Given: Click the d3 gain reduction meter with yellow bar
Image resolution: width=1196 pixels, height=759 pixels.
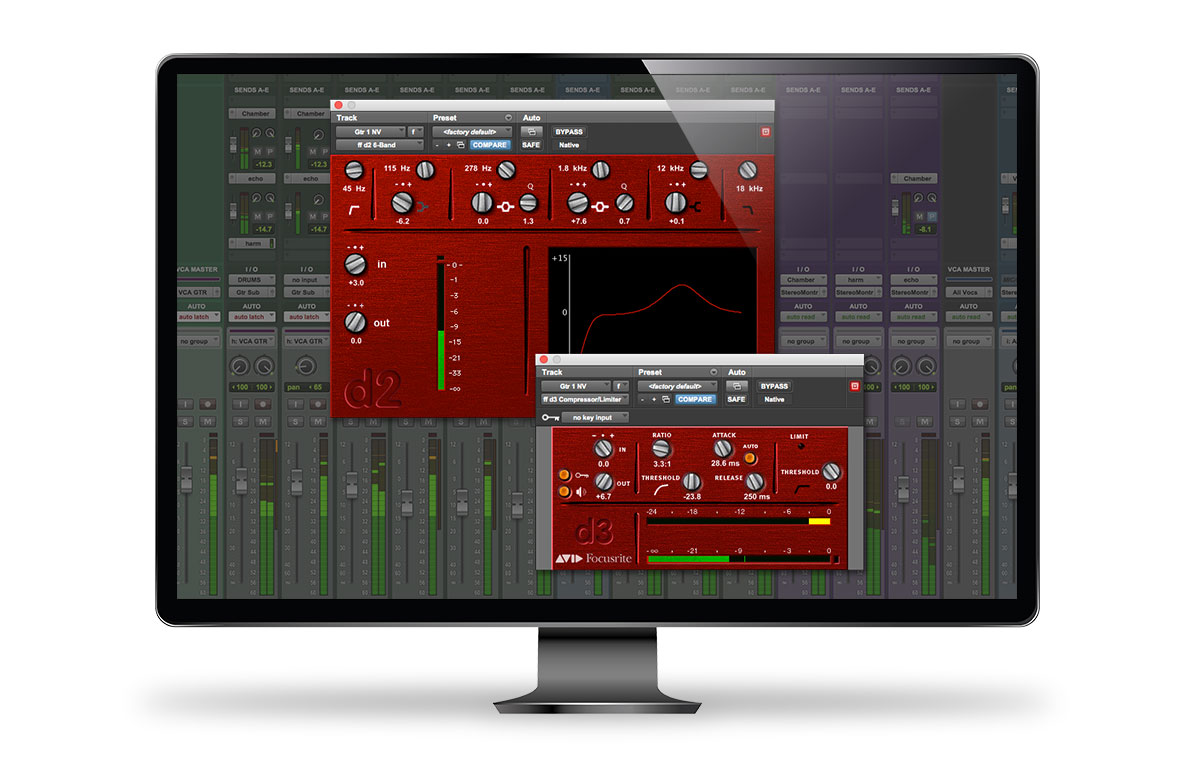Looking at the screenshot, I should [x=738, y=522].
